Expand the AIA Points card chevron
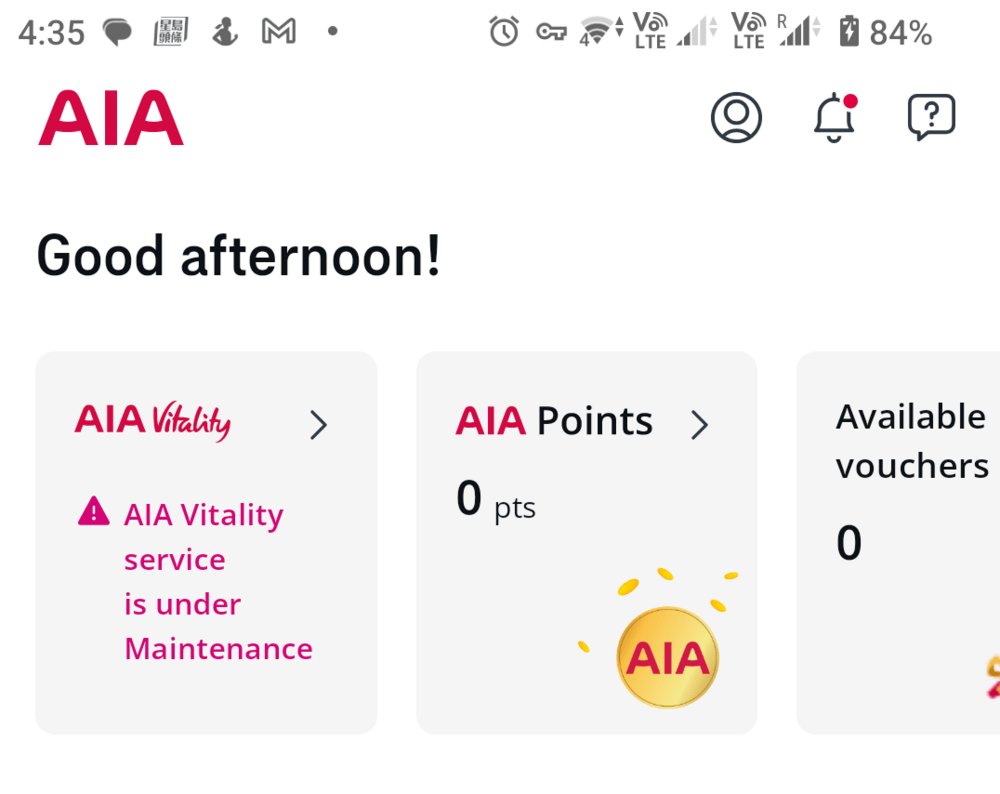 pyautogui.click(x=700, y=423)
